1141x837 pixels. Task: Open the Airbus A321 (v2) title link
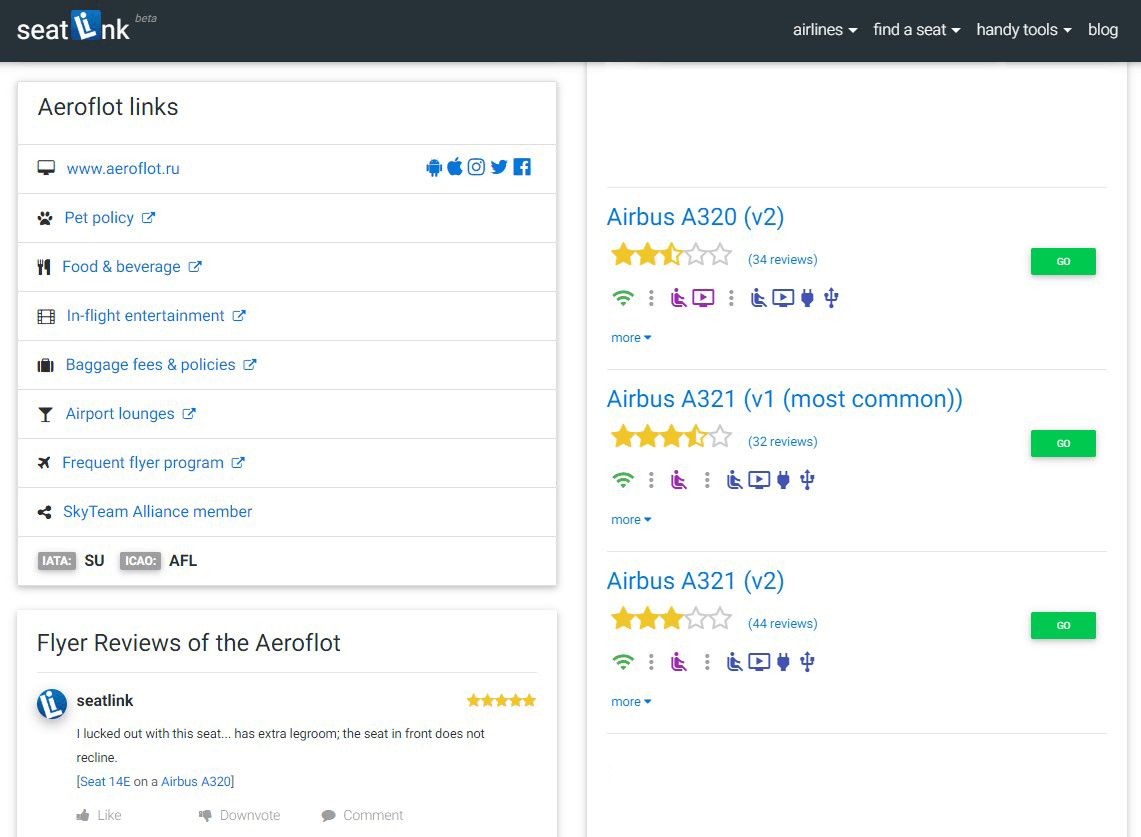[x=696, y=581]
